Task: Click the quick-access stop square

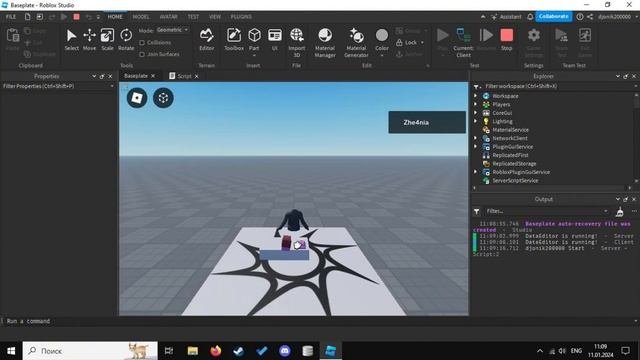Action: tap(76, 17)
